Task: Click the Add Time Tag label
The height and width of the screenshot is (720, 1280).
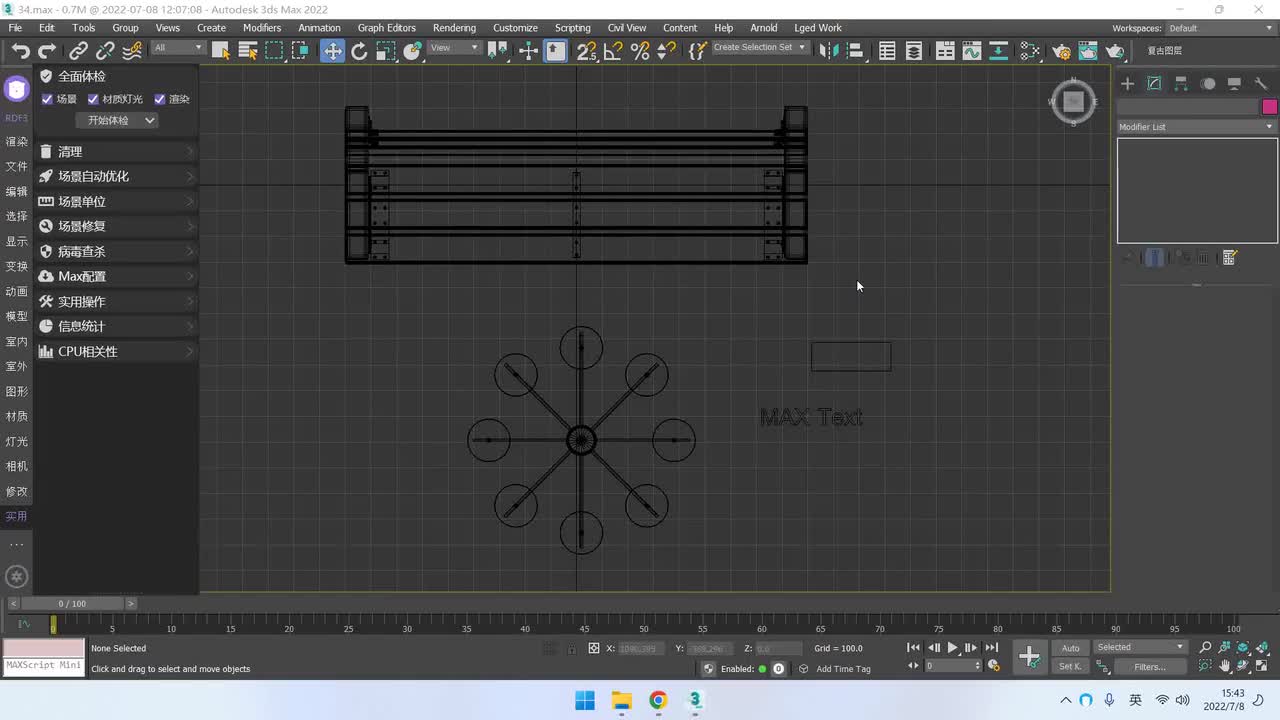Action: point(843,669)
